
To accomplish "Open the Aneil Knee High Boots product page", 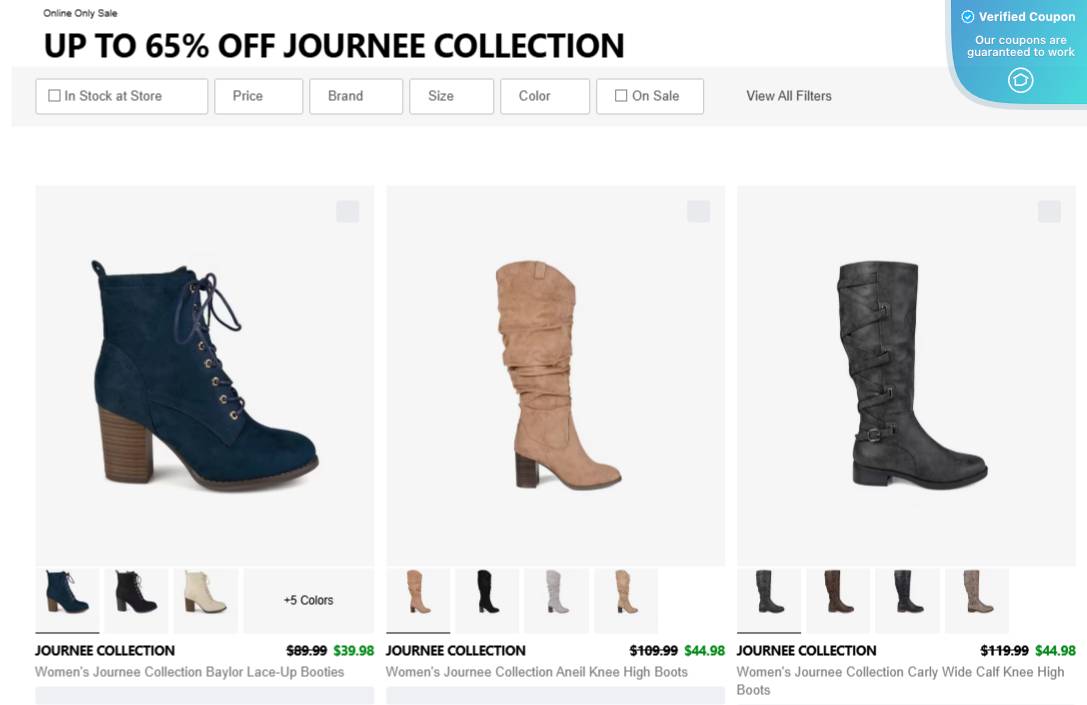I will [x=536, y=672].
